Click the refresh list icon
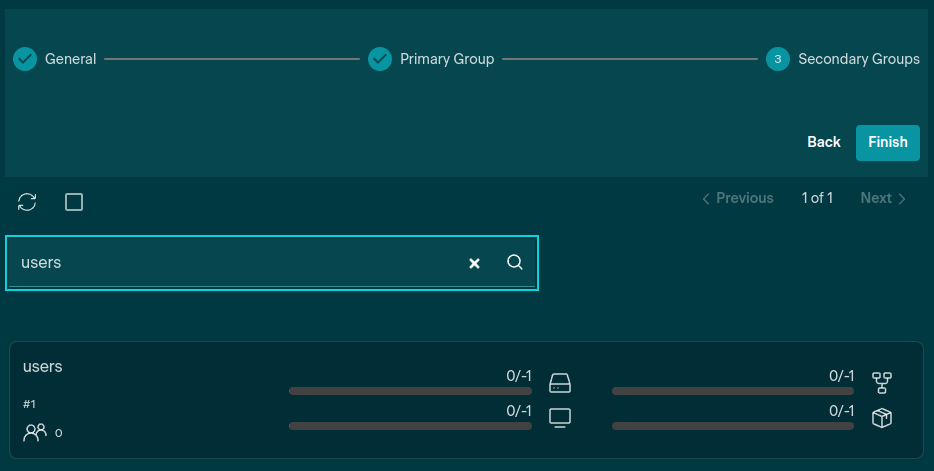This screenshot has width=934, height=471. (x=27, y=202)
